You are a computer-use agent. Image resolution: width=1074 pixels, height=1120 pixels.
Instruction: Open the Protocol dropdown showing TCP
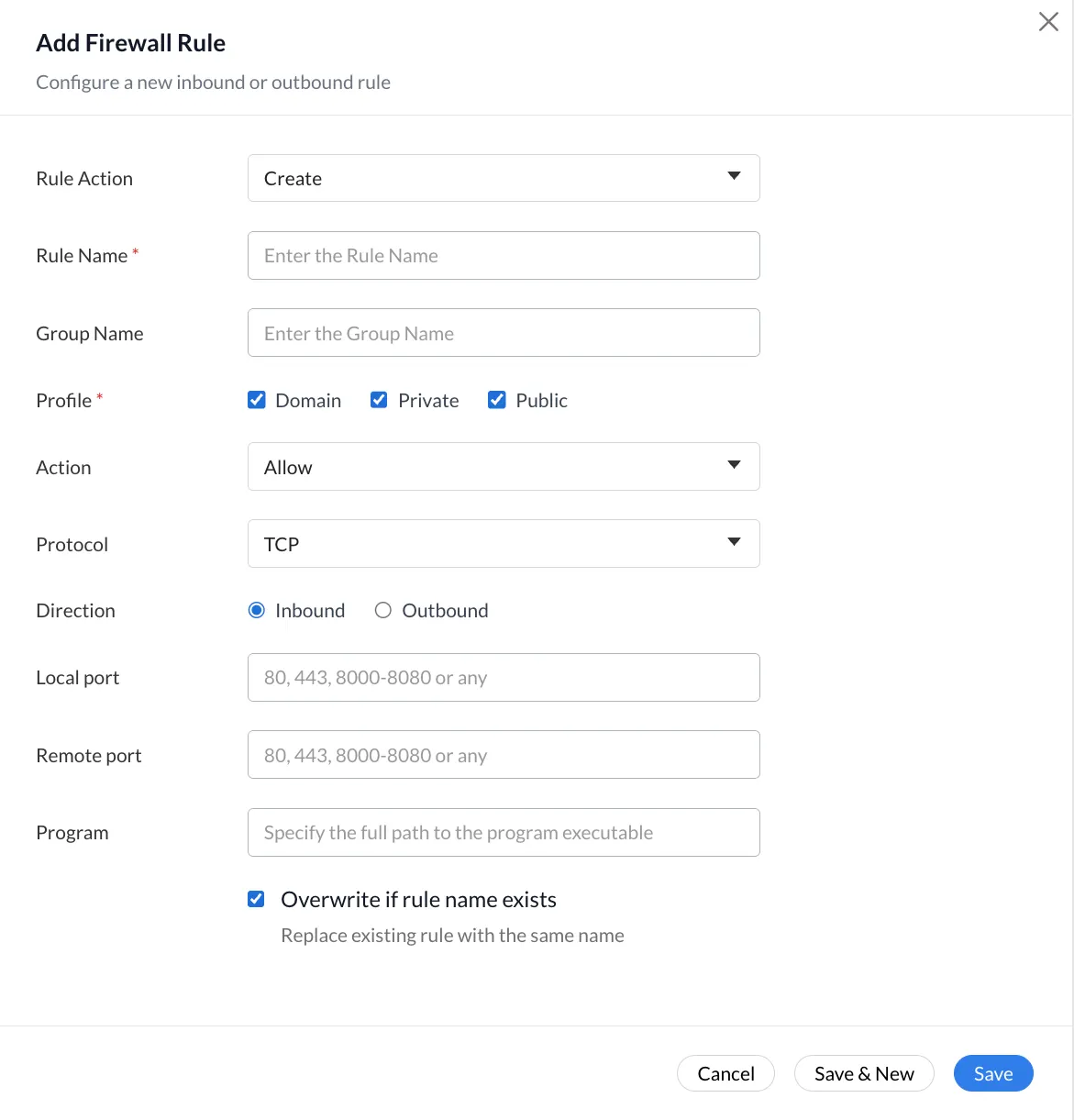(504, 544)
